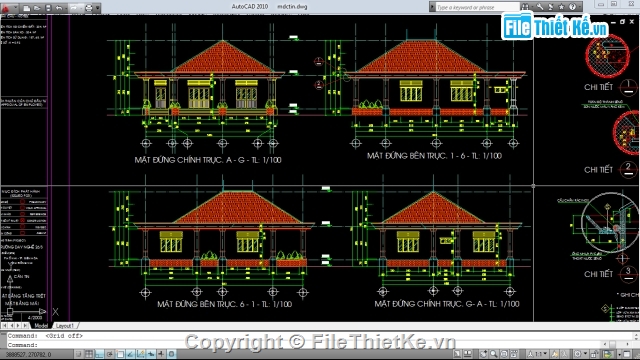Click the Workspace Switching gear icon
Viewport: 640px width, 360px height.
coord(577,354)
